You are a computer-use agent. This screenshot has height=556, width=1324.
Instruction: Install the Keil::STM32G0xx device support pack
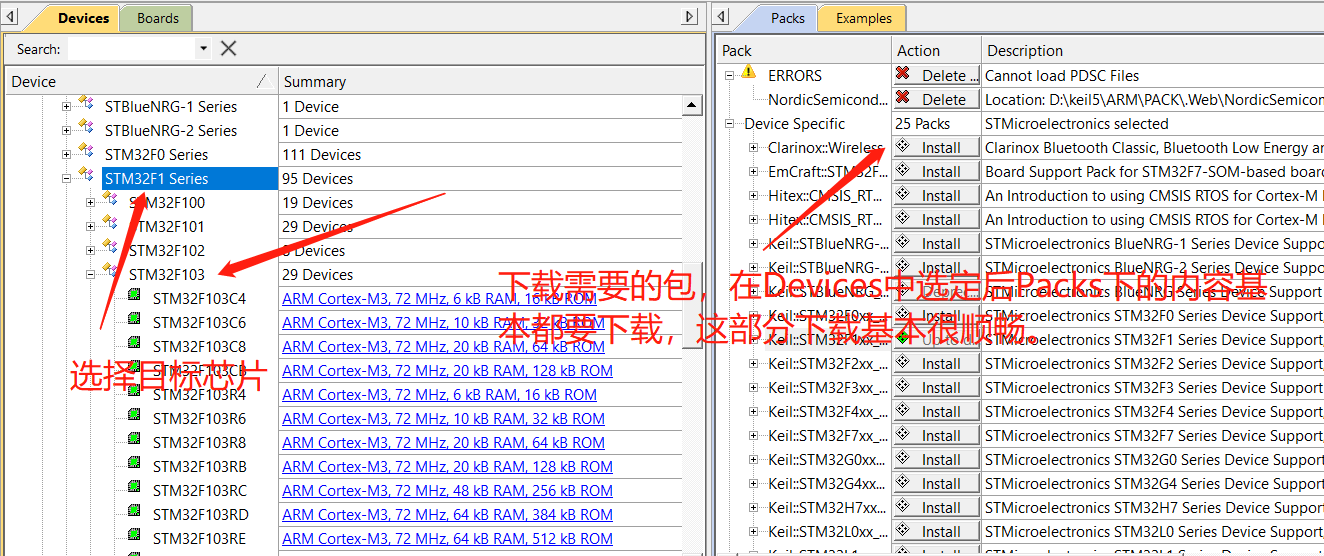936,459
